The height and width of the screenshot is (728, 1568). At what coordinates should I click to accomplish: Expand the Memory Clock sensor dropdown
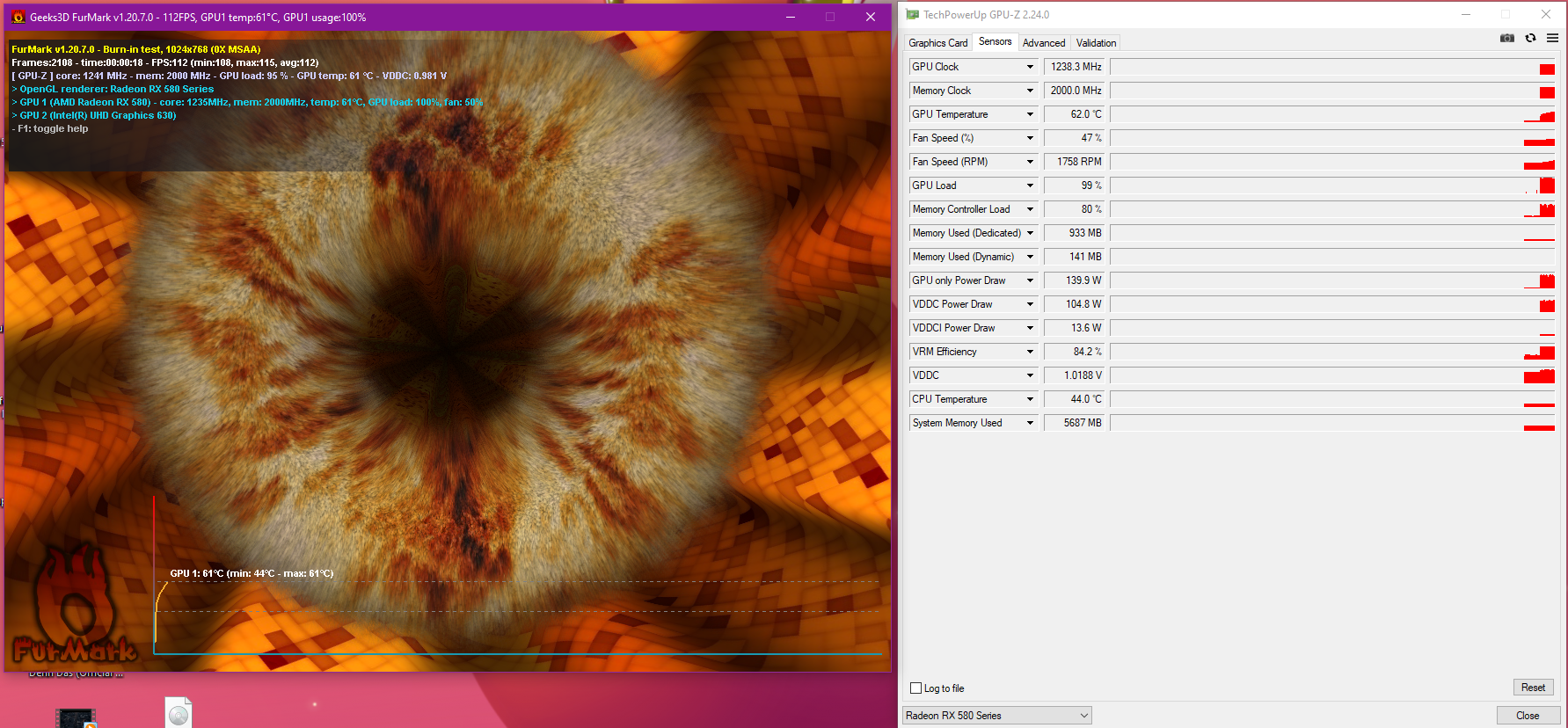[x=1030, y=91]
